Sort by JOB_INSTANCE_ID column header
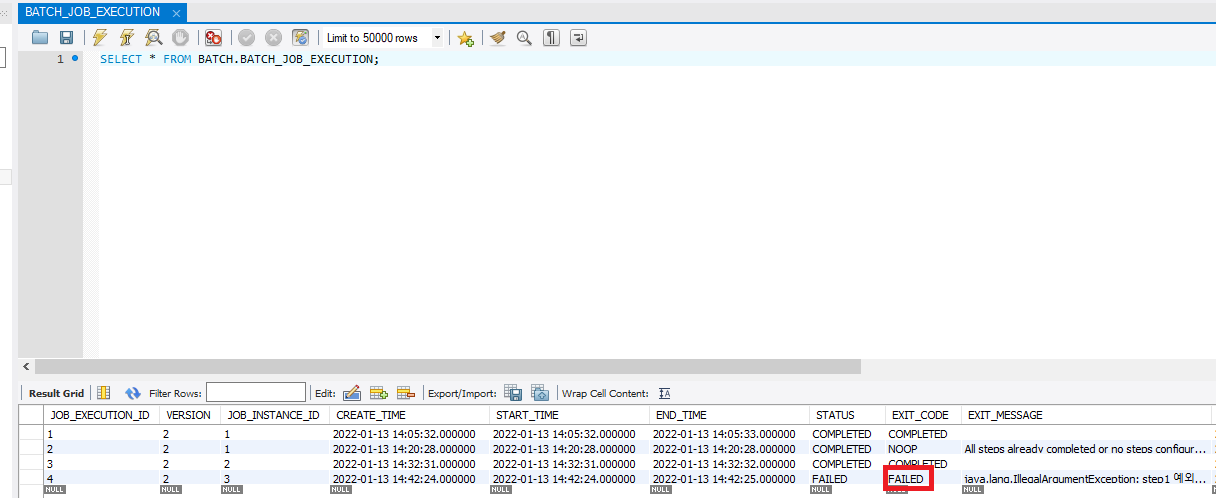 tap(273, 415)
